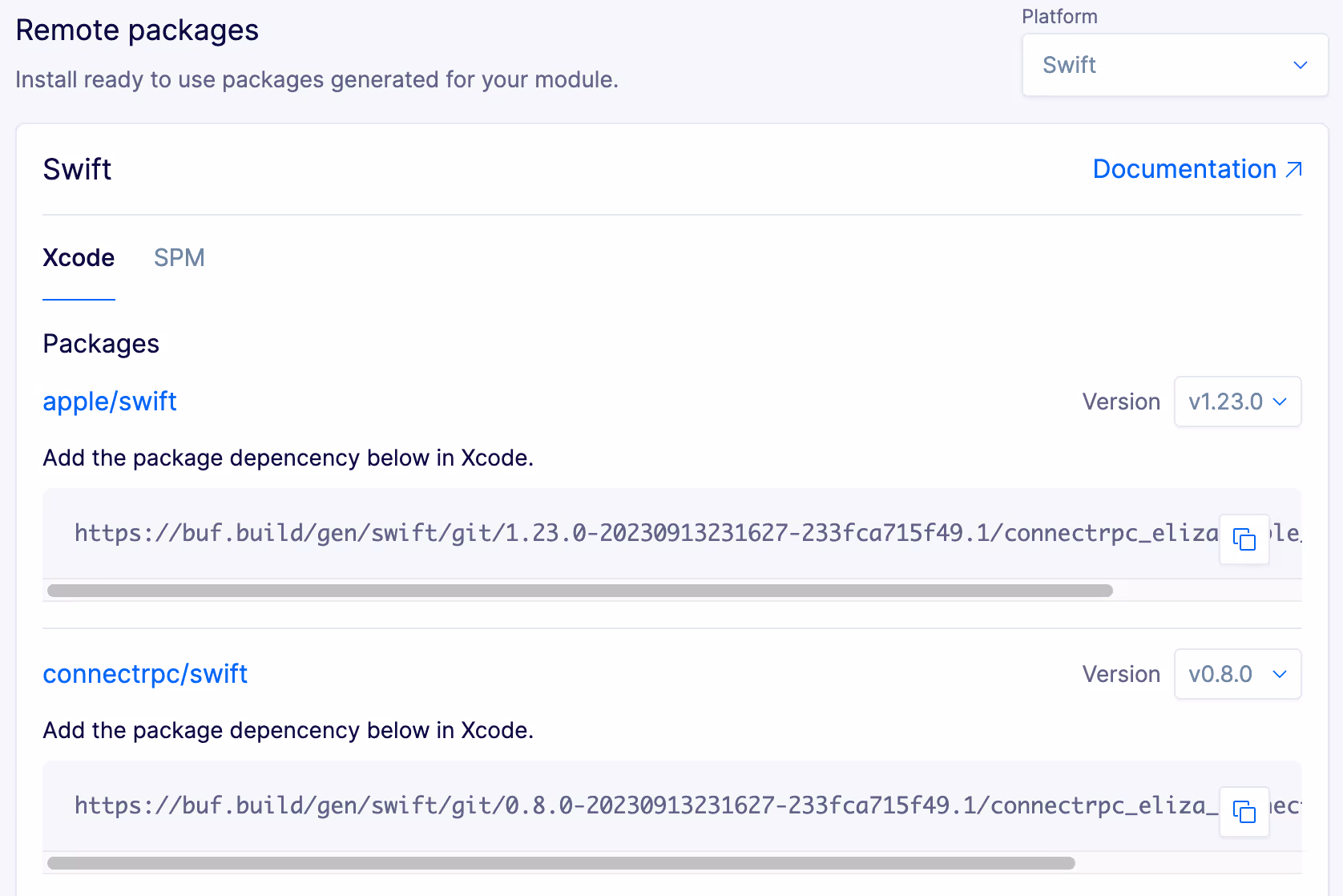Click the Remote packages heading
Image resolution: width=1343 pixels, height=896 pixels.
click(136, 30)
